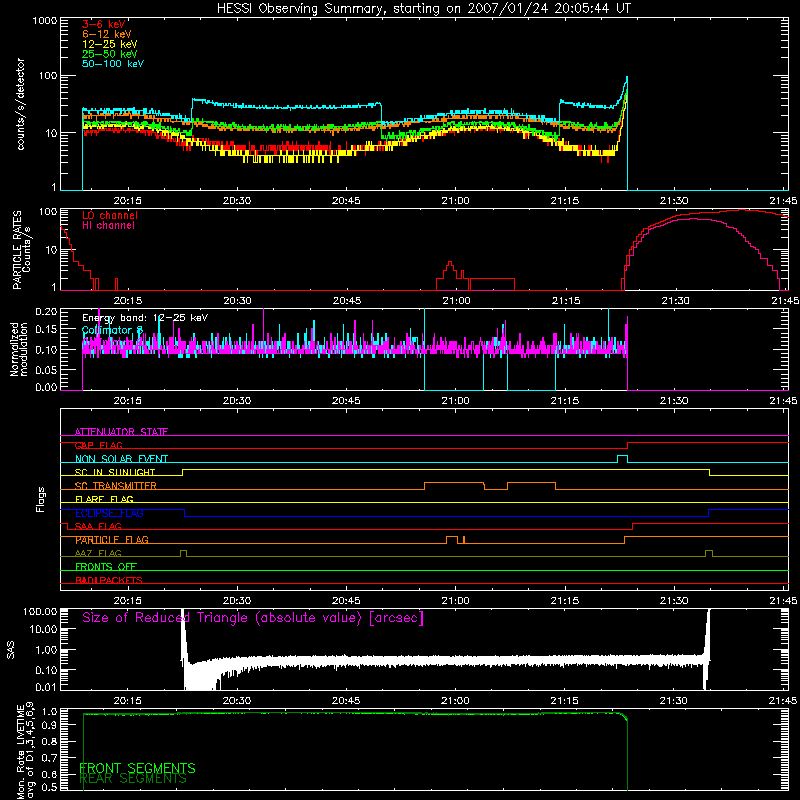Click the LO channel bump near 21:00
This screenshot has height=800, width=800.
(x=450, y=276)
